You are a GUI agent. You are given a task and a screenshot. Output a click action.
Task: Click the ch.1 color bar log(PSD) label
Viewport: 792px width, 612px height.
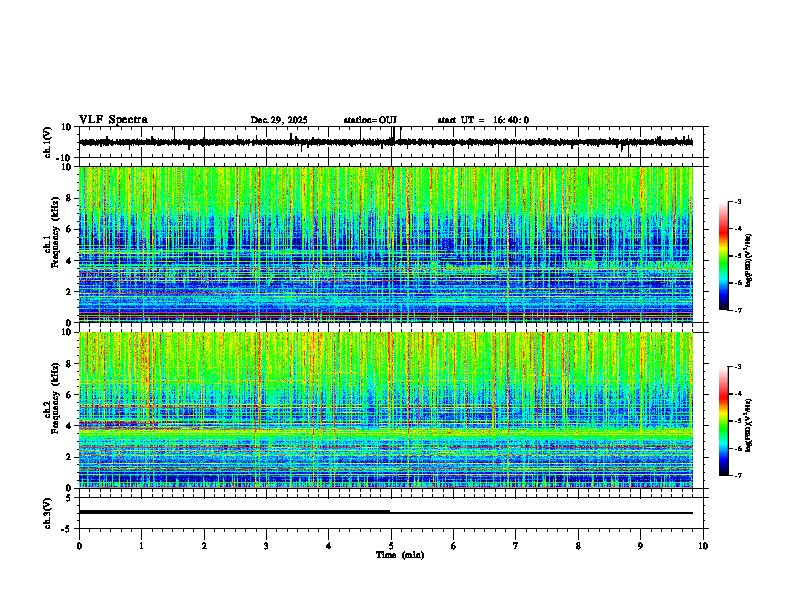tap(749, 261)
